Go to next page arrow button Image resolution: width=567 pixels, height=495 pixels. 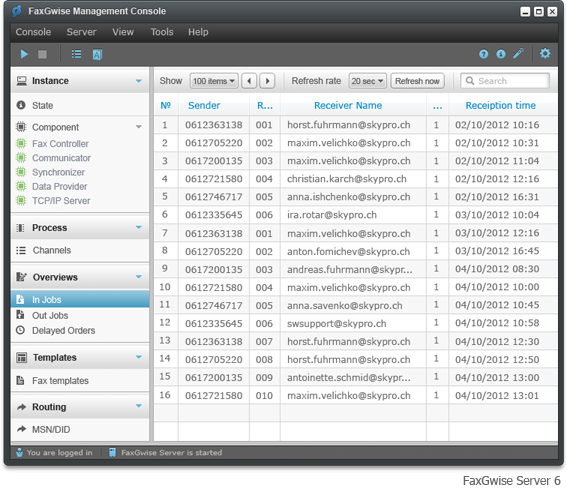pos(268,81)
